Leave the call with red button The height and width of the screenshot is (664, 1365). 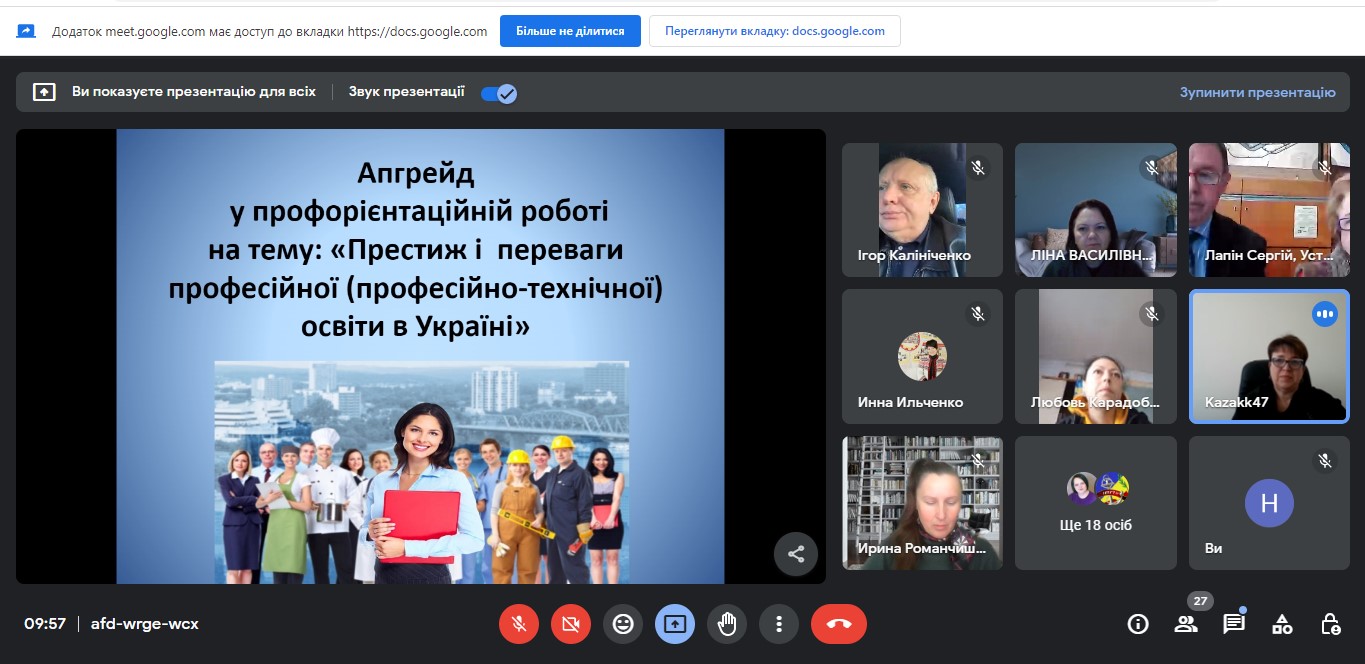pos(838,624)
